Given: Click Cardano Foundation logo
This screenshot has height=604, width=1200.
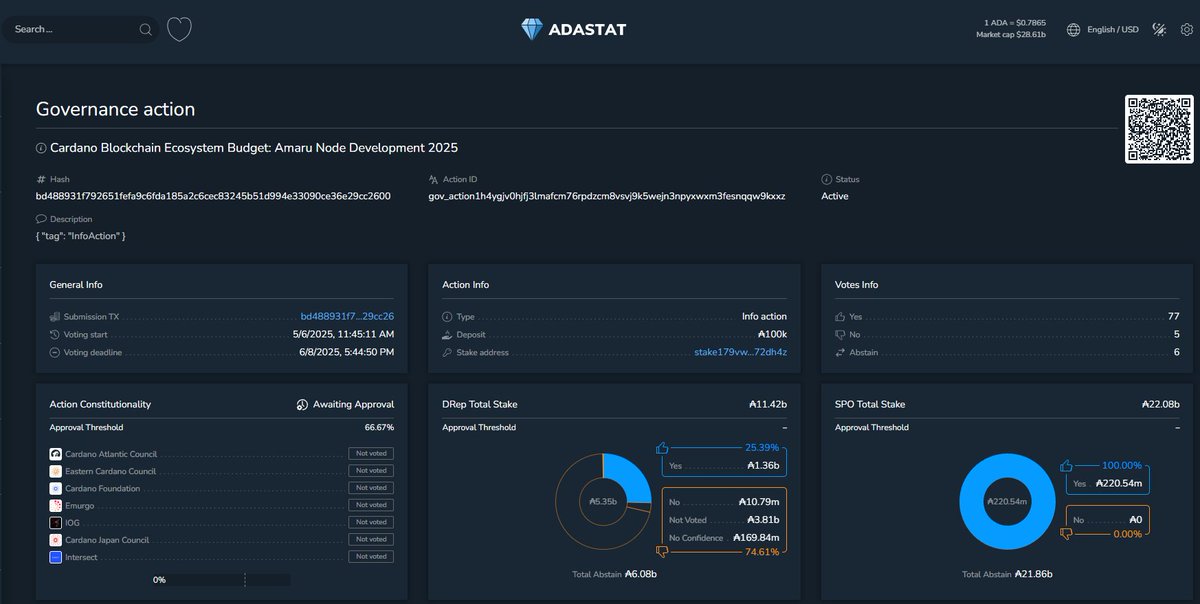Looking at the screenshot, I should tap(56, 488).
